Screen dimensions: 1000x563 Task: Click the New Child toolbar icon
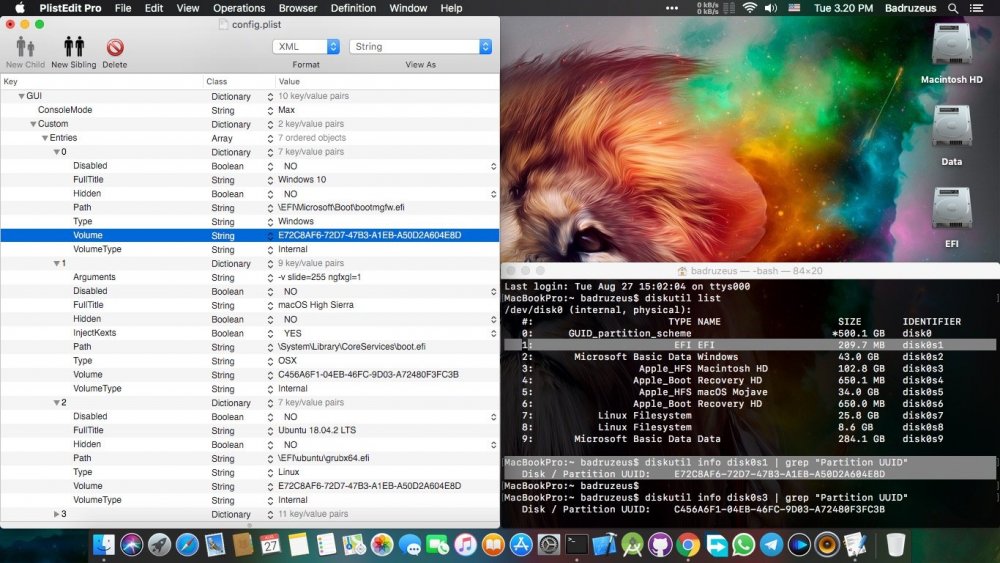coord(26,47)
